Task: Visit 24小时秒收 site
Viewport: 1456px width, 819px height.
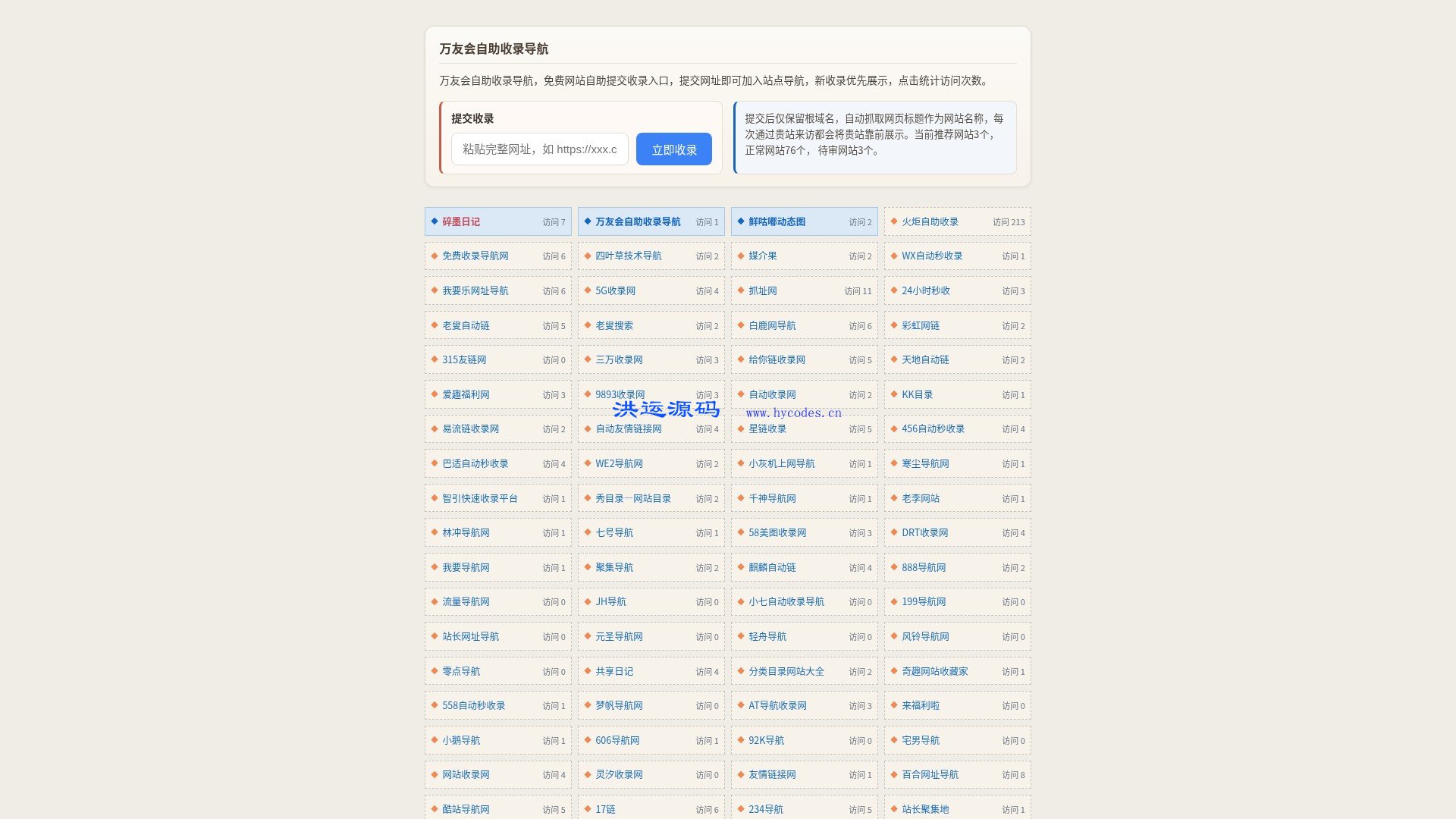Action: pos(926,290)
